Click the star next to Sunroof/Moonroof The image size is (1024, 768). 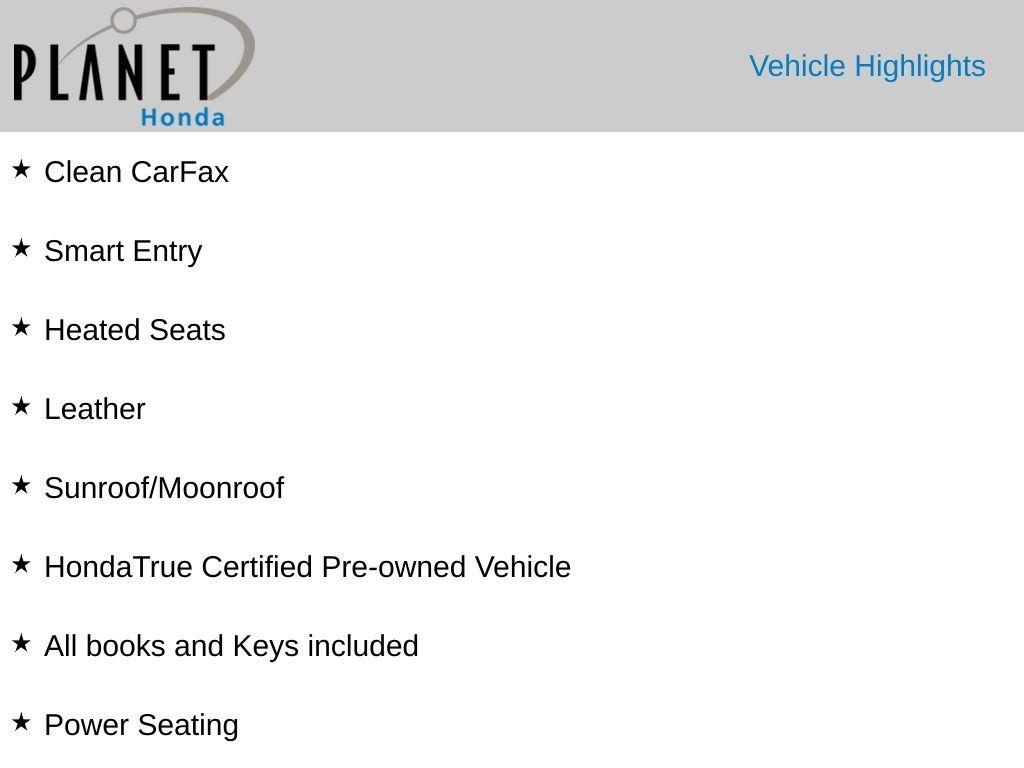(x=21, y=485)
